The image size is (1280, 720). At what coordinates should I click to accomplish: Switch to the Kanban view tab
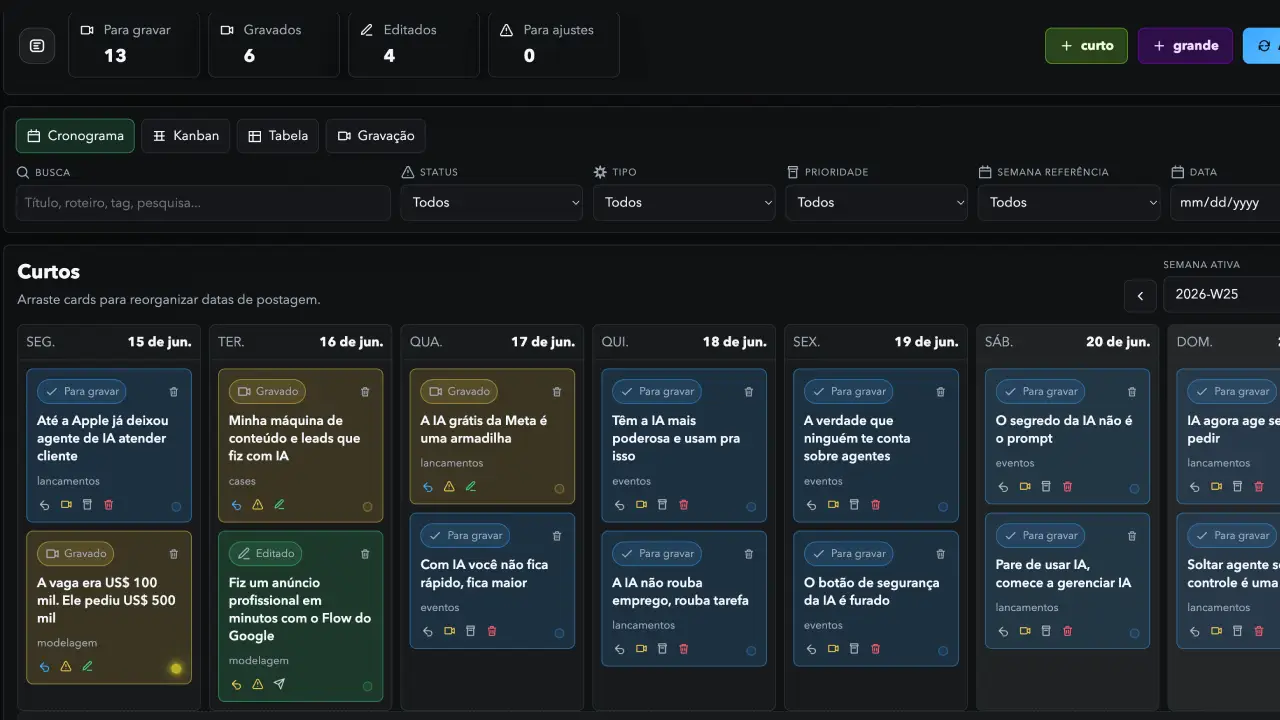[186, 136]
